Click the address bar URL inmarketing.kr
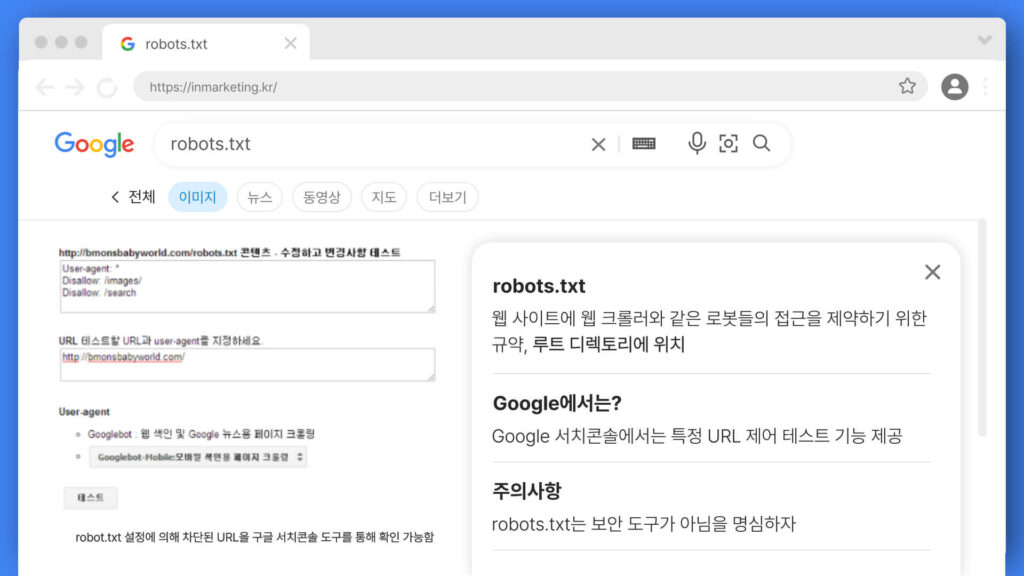 pos(213,87)
